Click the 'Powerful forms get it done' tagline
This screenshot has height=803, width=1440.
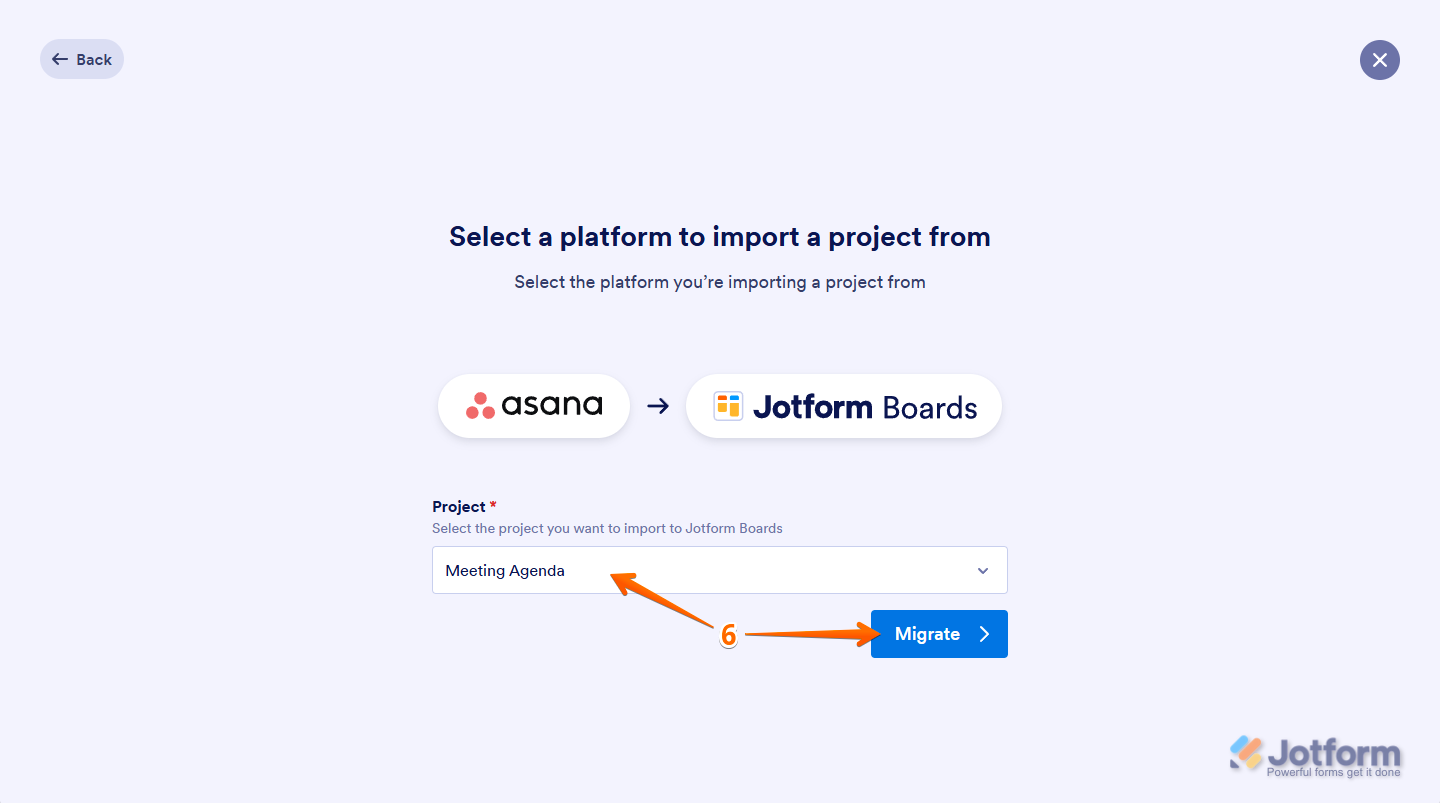click(x=1333, y=772)
